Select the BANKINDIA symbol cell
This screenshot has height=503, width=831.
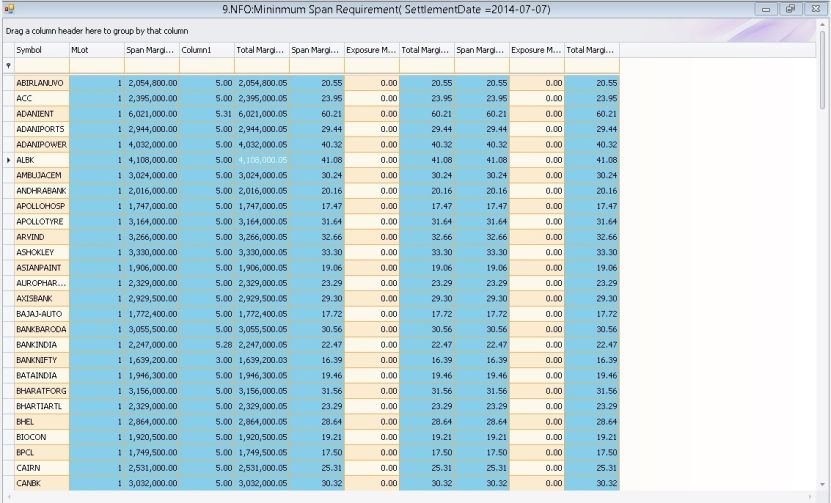(41, 344)
